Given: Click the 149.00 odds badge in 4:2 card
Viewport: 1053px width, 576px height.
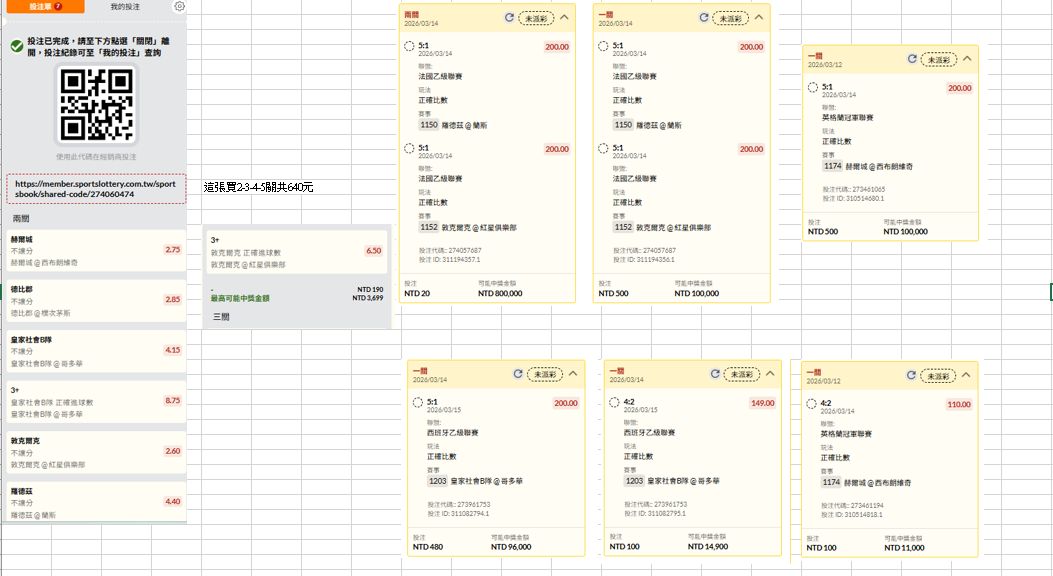Looking at the screenshot, I should click(x=762, y=403).
